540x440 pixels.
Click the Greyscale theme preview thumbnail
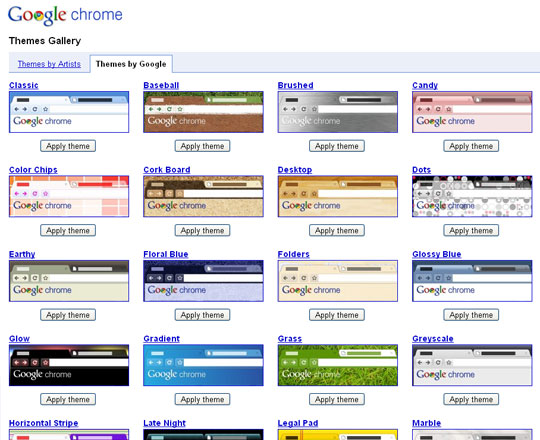[x=472, y=365]
